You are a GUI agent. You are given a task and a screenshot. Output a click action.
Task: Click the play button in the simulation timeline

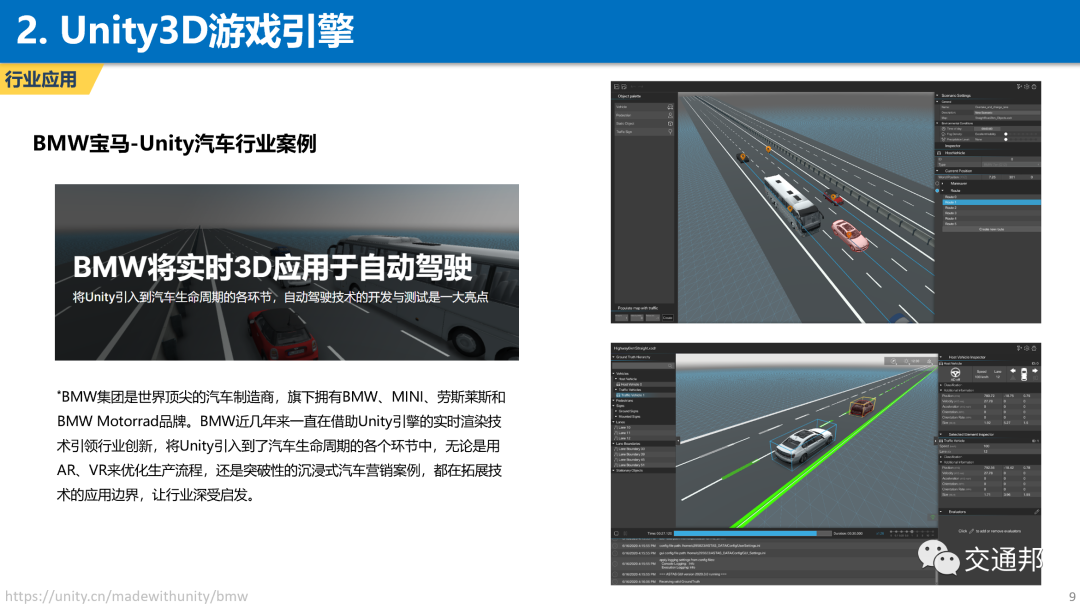coord(616,533)
